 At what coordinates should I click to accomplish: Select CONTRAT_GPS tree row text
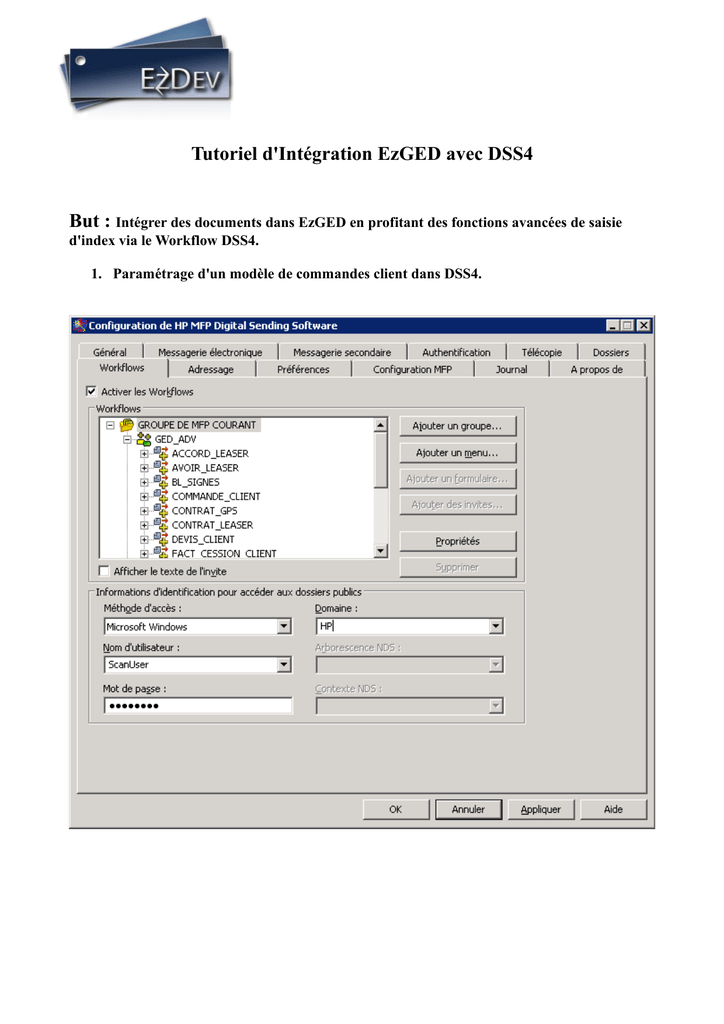pos(204,511)
